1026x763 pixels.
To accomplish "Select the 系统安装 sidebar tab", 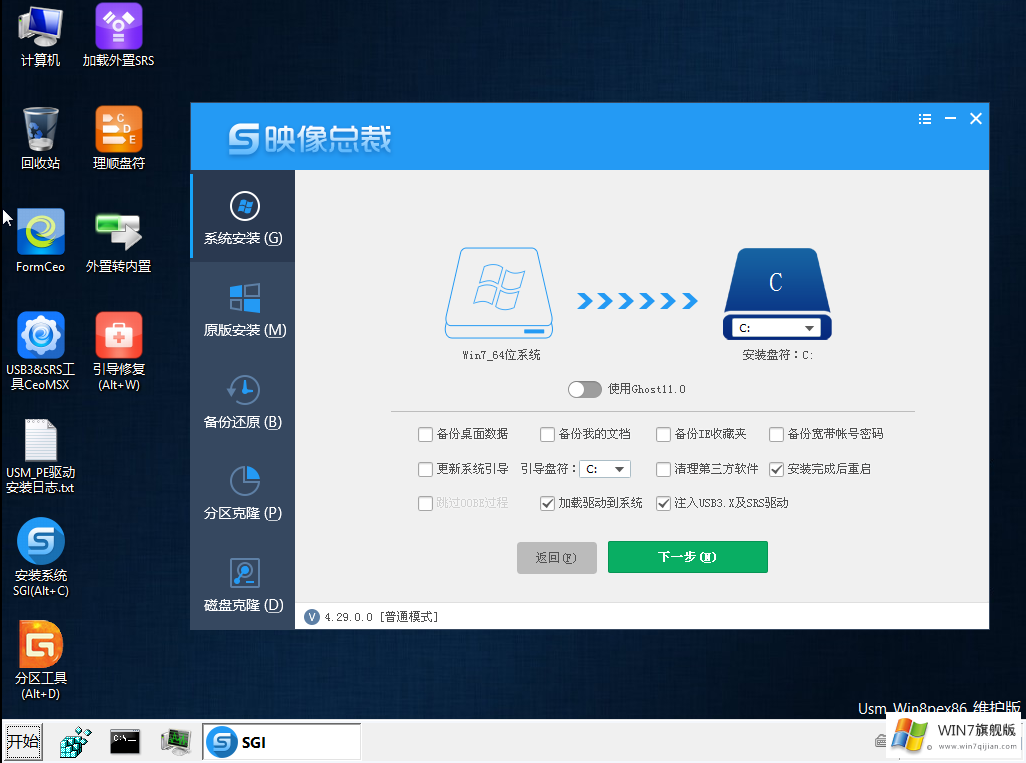I will click(241, 215).
